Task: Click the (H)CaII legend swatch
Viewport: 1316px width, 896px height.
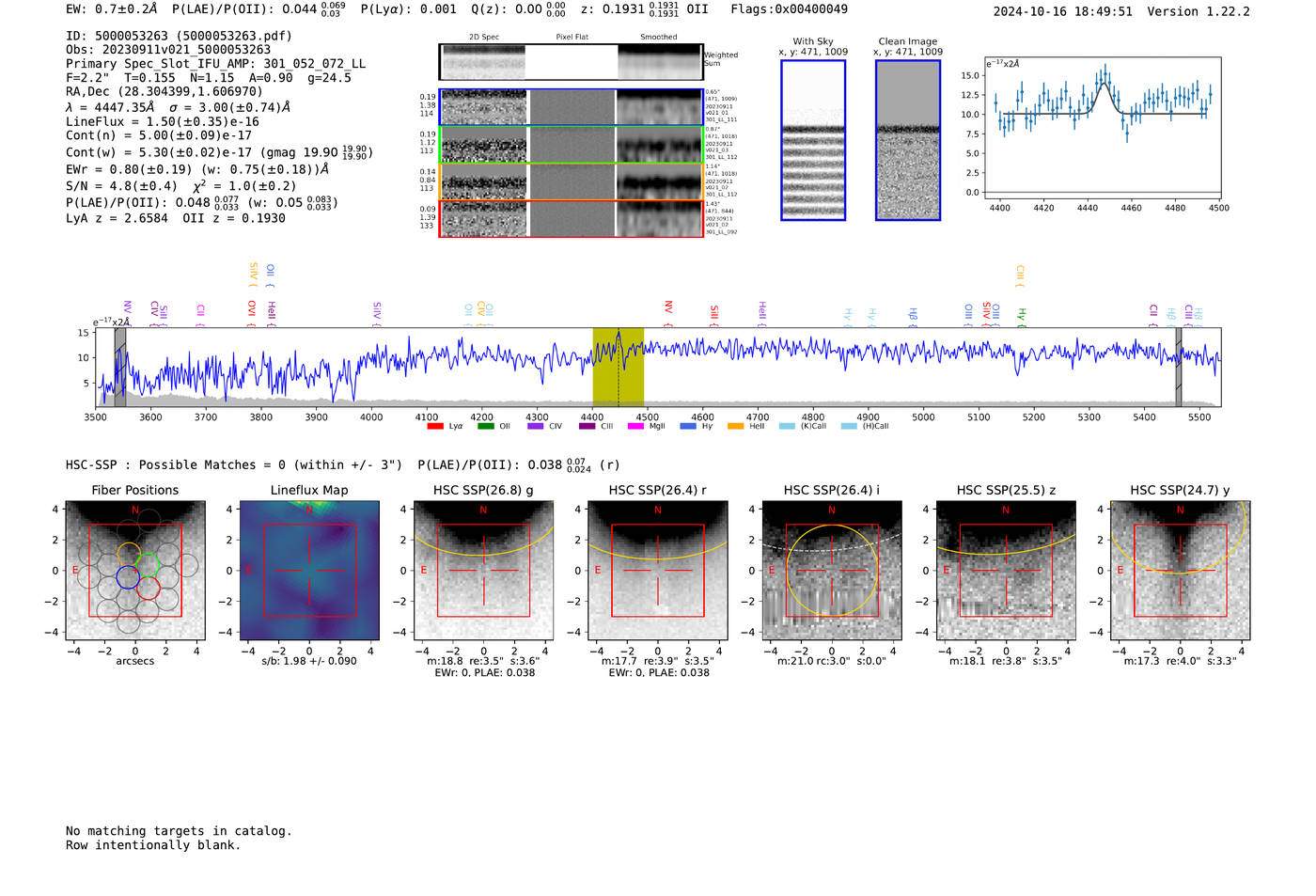Action: pyautogui.click(x=849, y=427)
